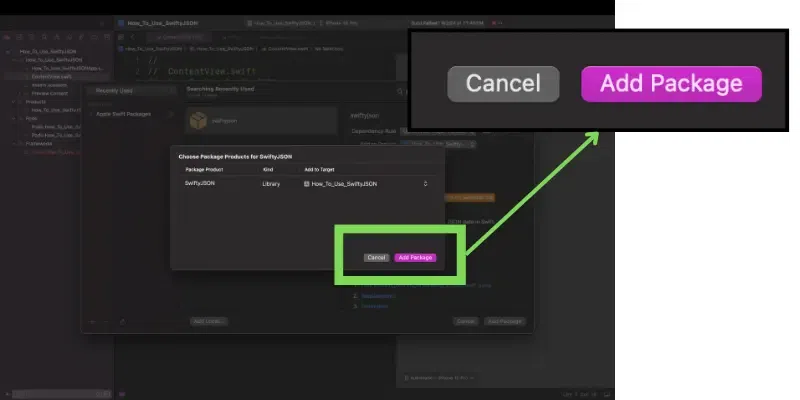Open the How_To_Use_SwiftyJSON target popup in the dialog
The width and height of the screenshot is (800, 400).
point(366,184)
